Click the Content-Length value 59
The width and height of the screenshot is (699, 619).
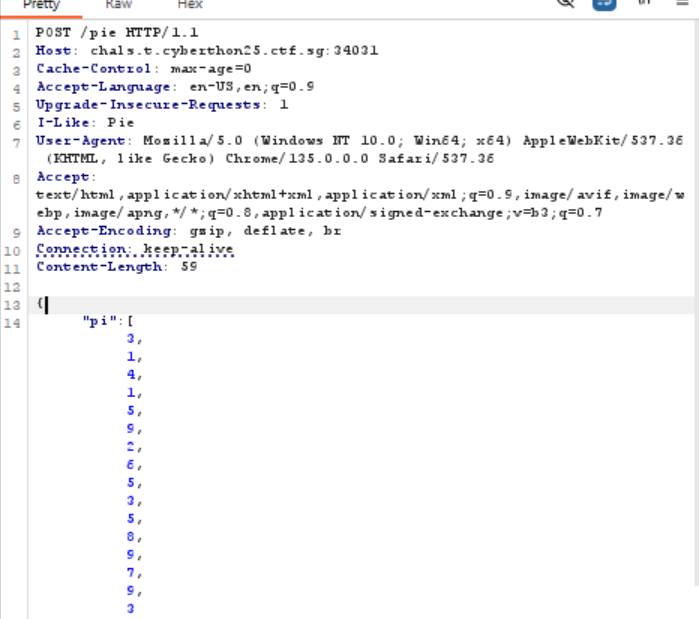[x=189, y=267]
